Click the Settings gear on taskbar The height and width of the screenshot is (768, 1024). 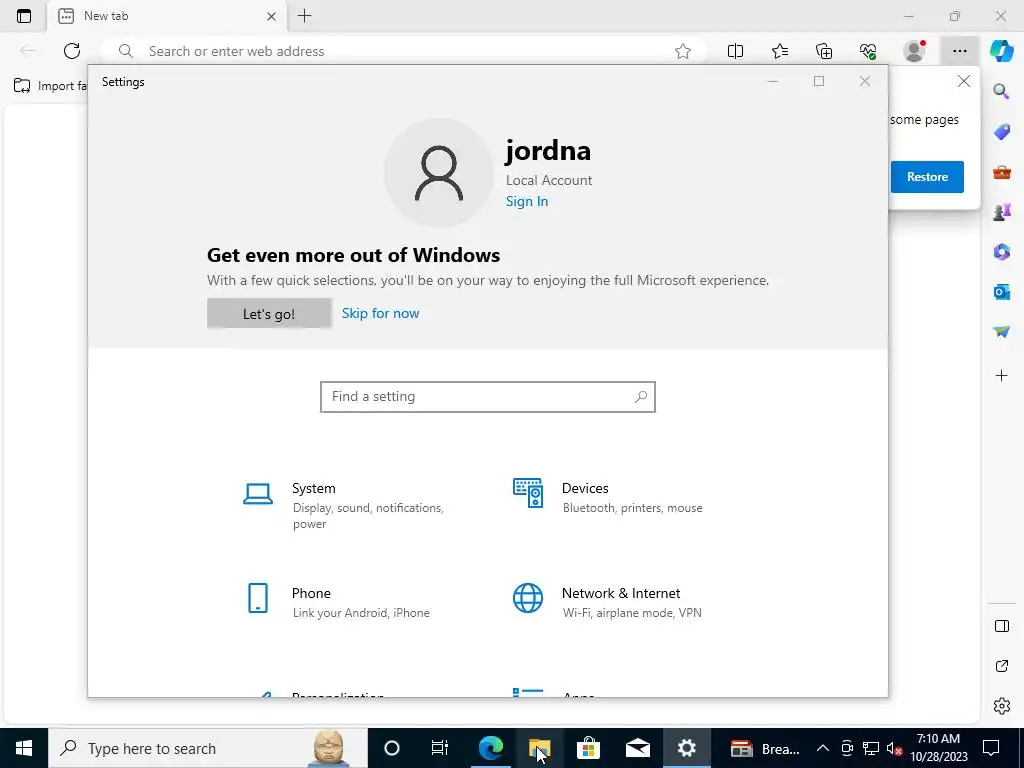tap(686, 748)
